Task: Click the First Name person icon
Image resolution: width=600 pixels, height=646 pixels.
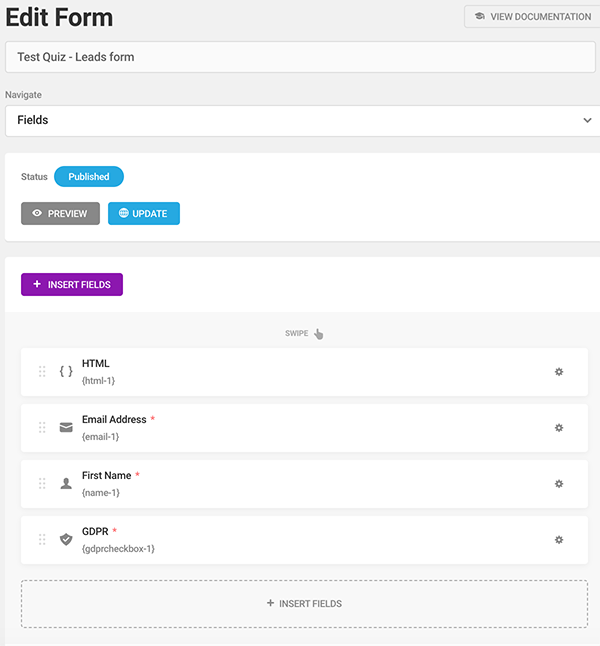Action: pyautogui.click(x=66, y=484)
